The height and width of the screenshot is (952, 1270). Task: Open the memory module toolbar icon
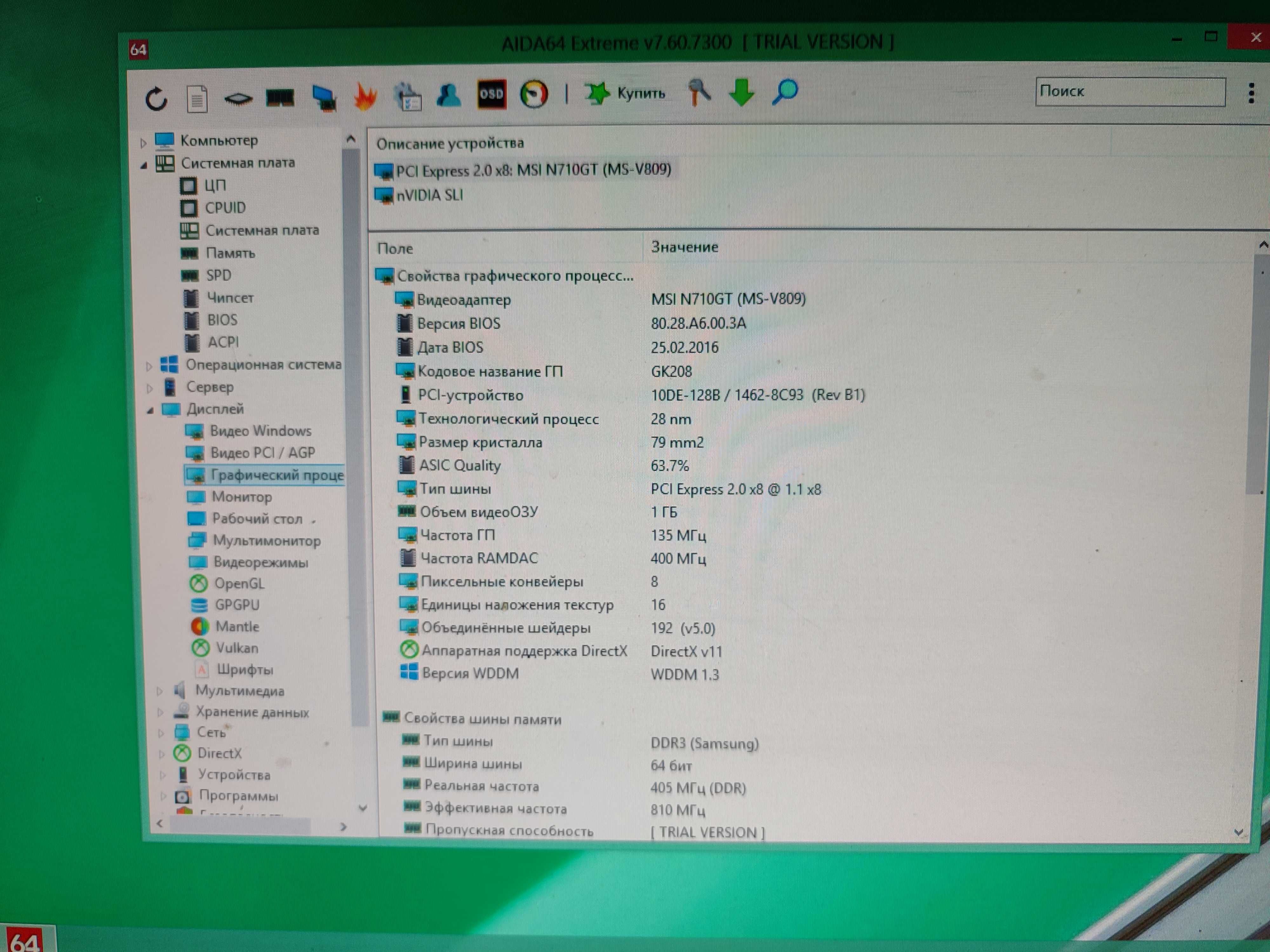pyautogui.click(x=280, y=98)
